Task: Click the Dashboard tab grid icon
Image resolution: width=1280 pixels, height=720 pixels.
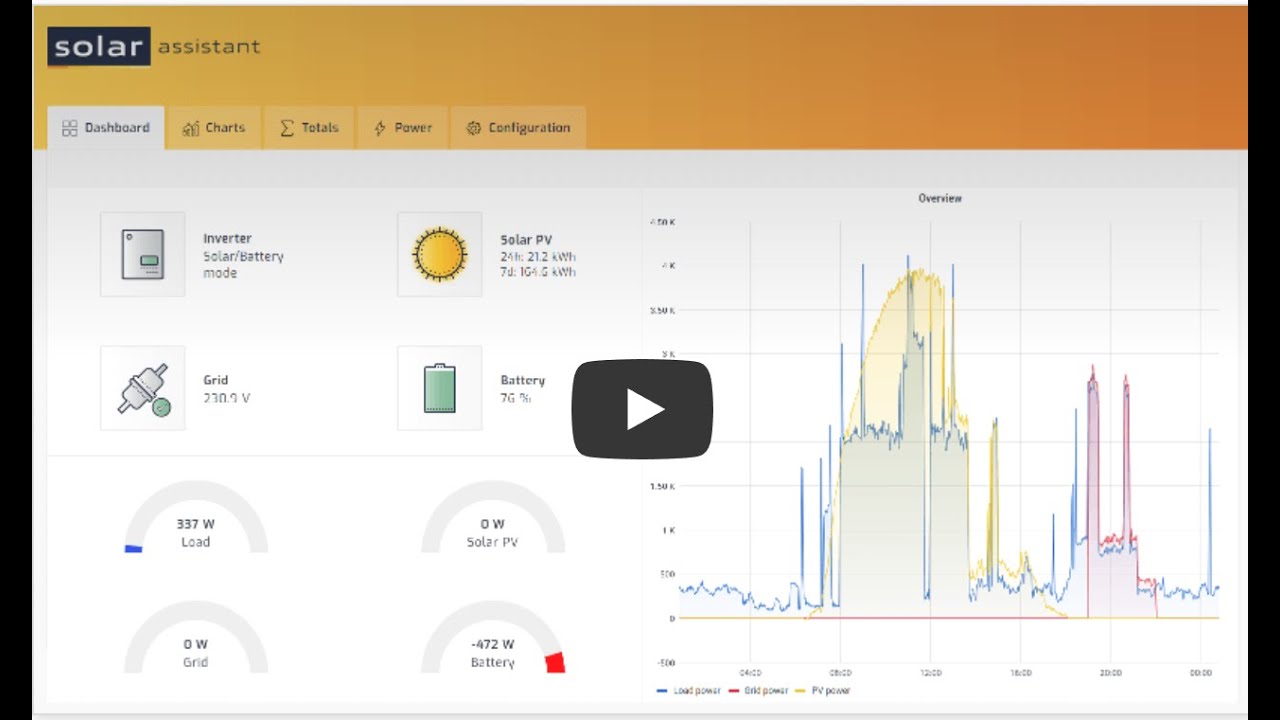Action: point(70,128)
